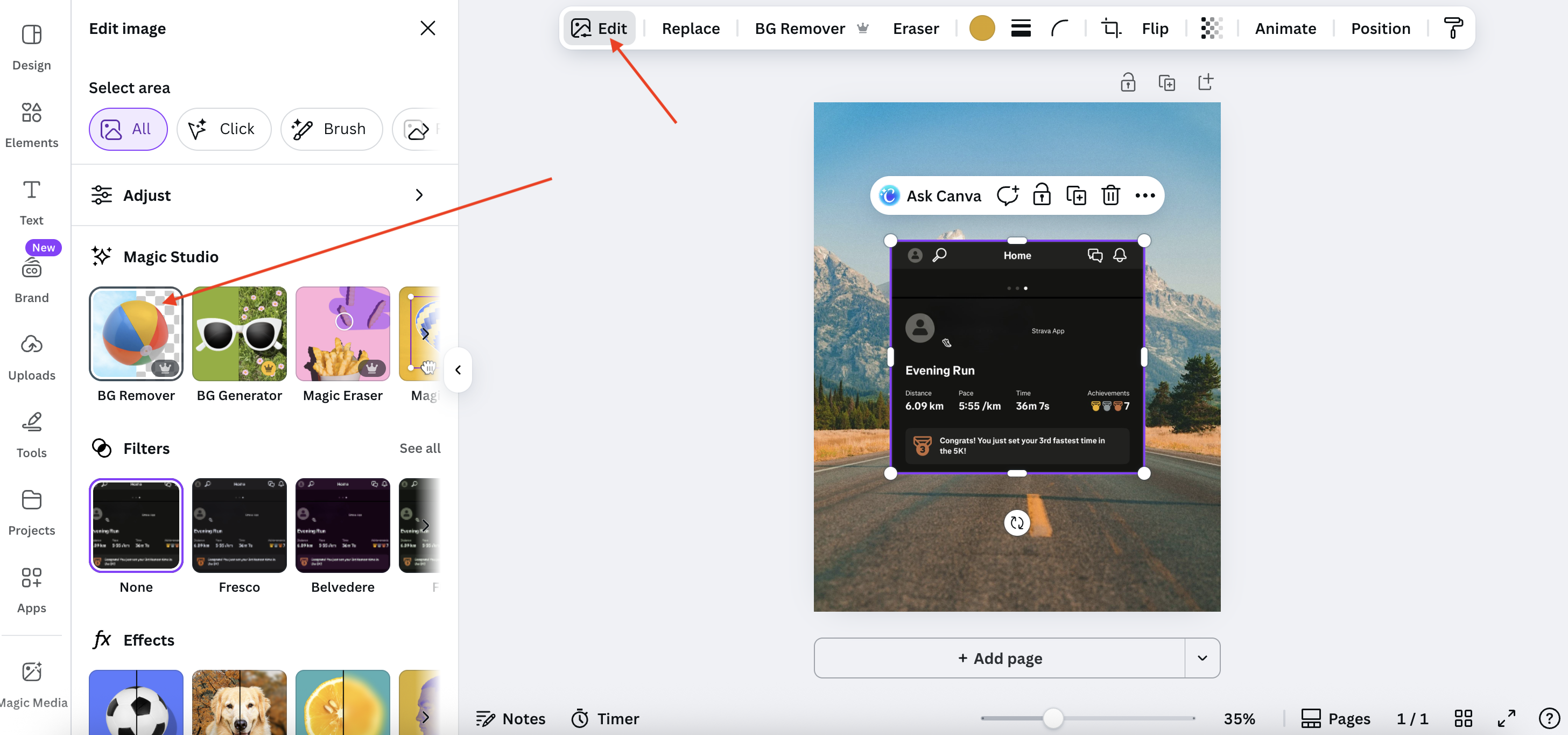1568x735 pixels.
Task: Select the Brush area selection mode
Action: (331, 129)
